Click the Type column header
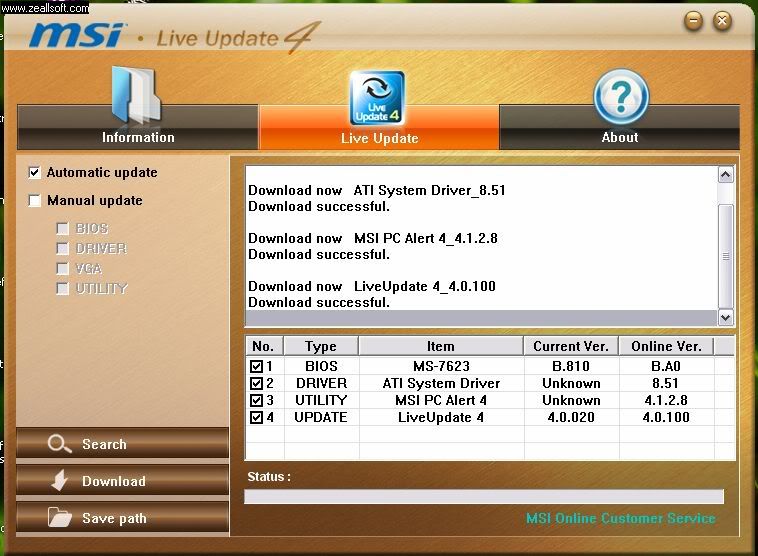 click(x=321, y=346)
